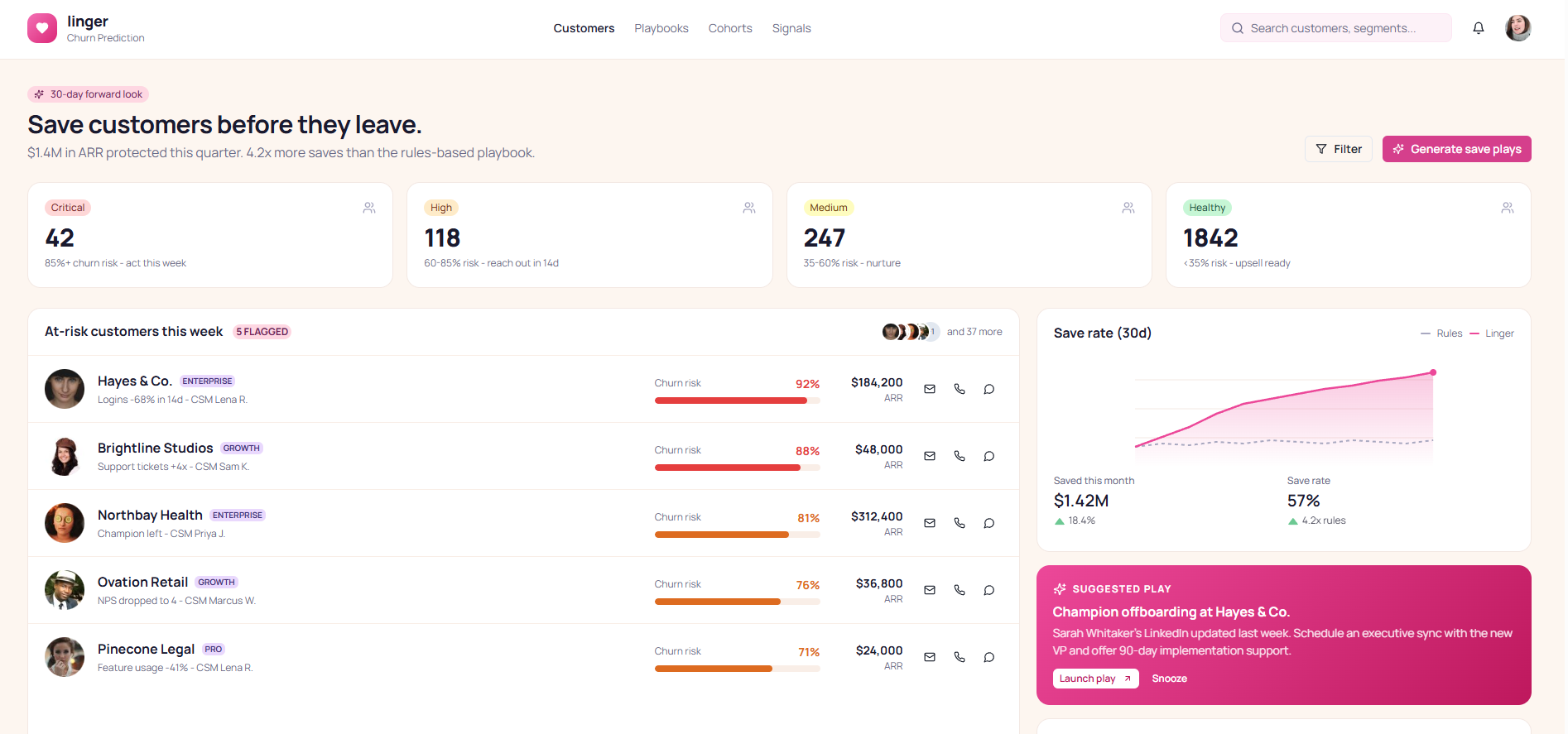Open the user profile avatar menu

click(x=1518, y=28)
